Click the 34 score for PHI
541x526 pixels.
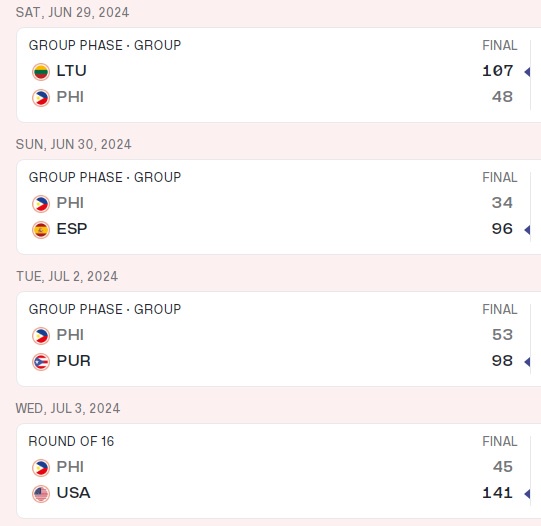pyautogui.click(x=502, y=203)
